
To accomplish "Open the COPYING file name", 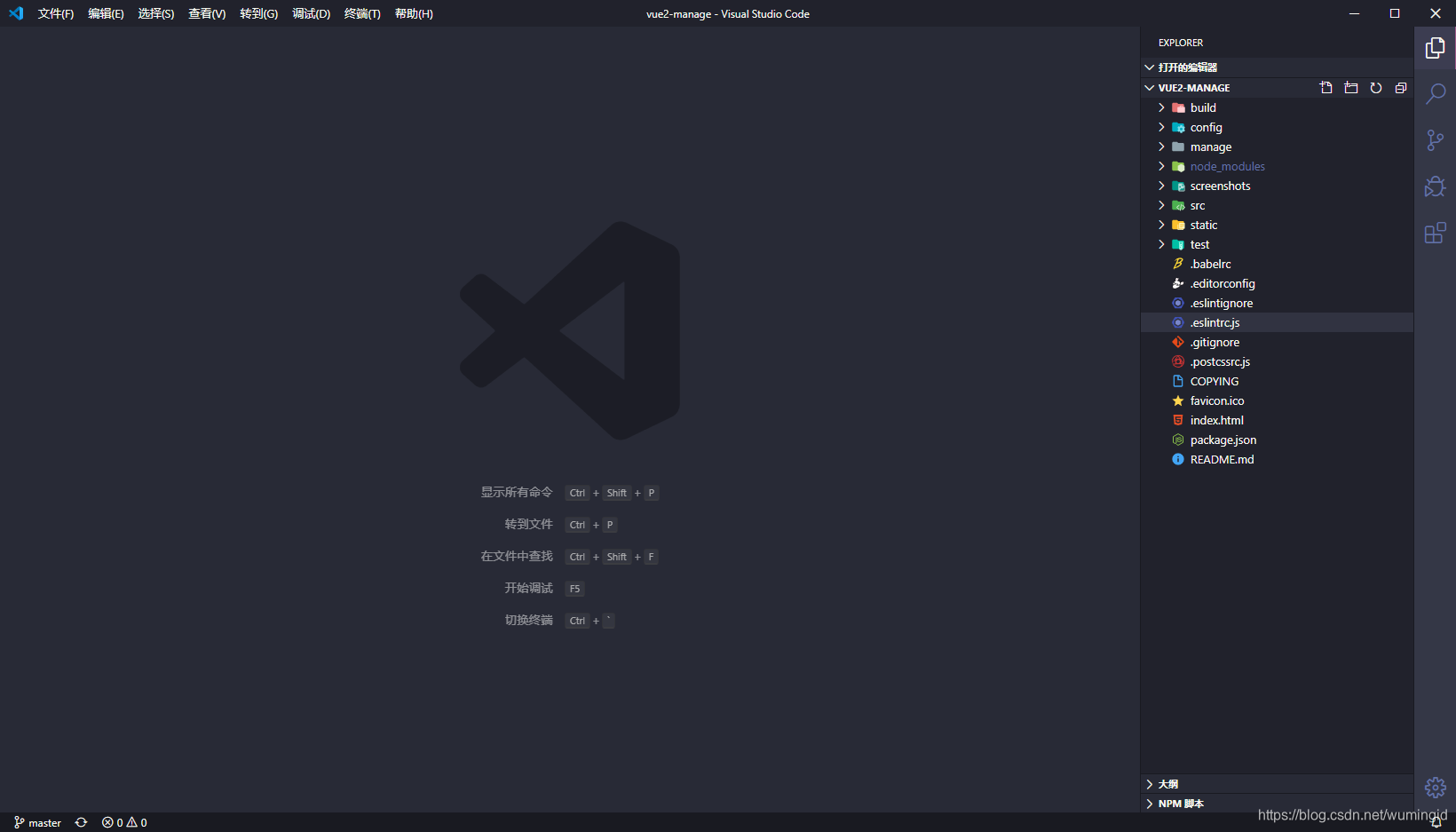I will click(1215, 381).
